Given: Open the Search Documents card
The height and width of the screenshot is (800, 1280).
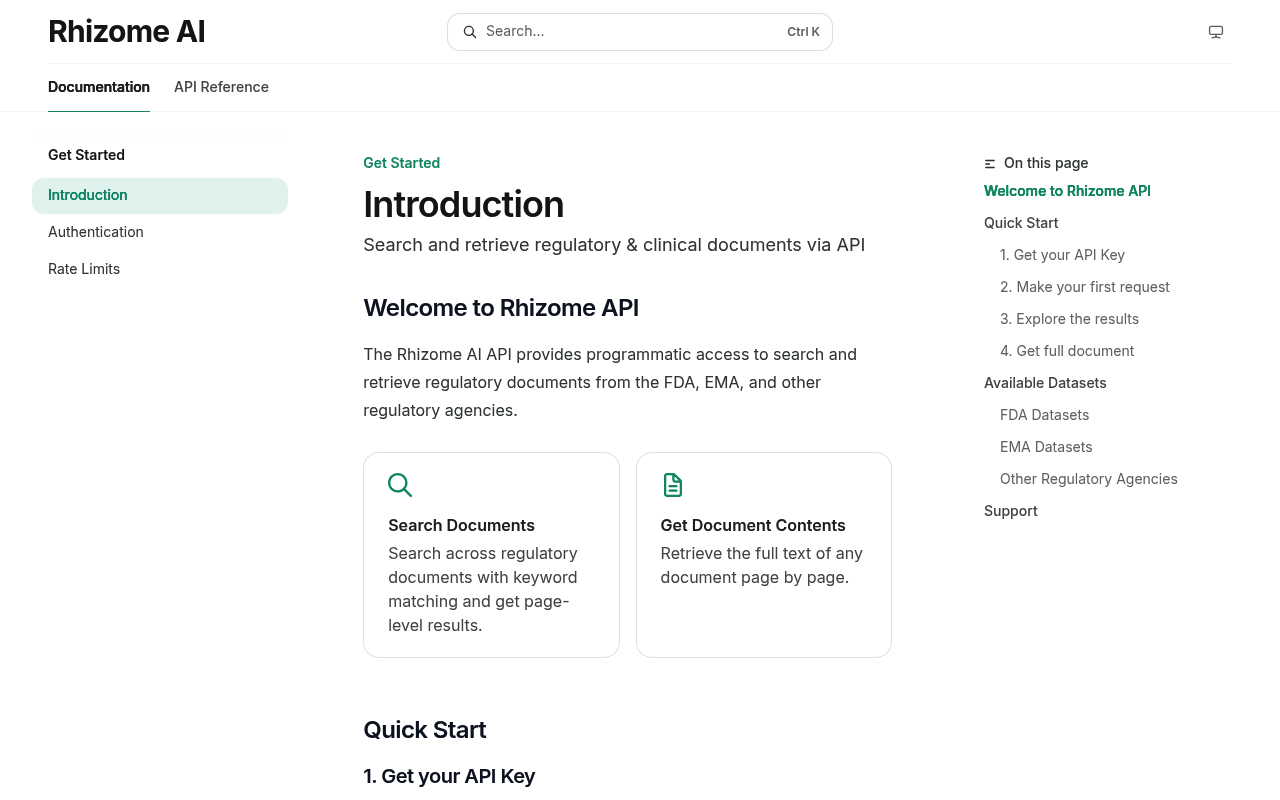Looking at the screenshot, I should coord(491,555).
